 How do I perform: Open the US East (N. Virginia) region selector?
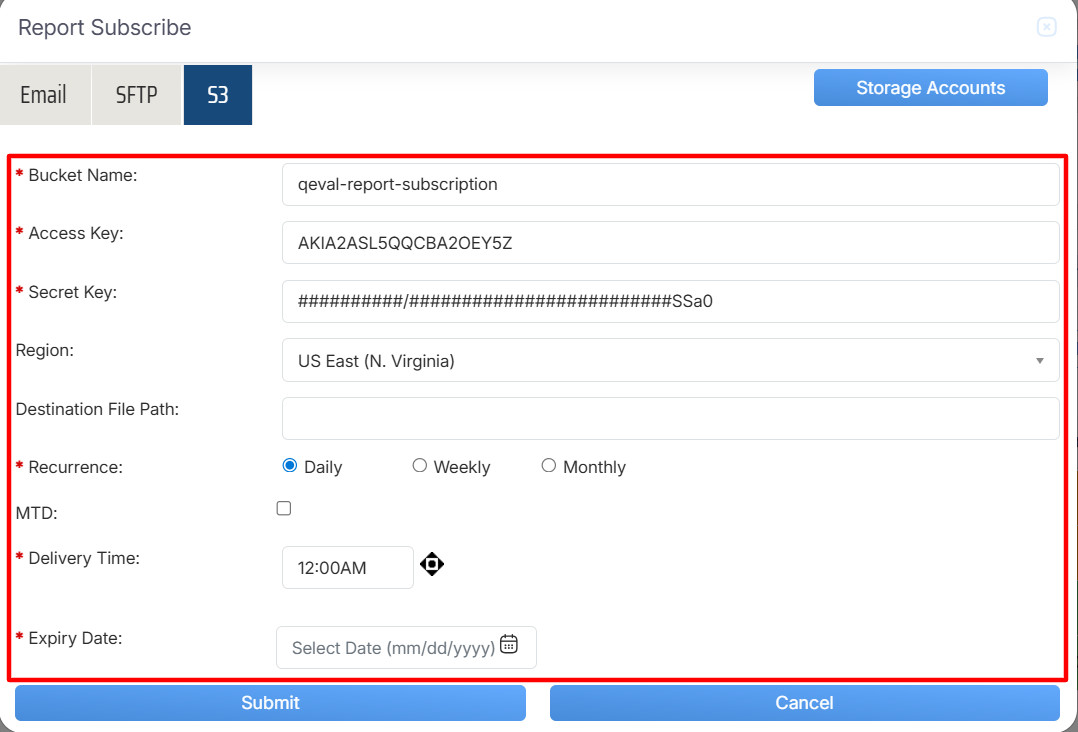tap(670, 360)
